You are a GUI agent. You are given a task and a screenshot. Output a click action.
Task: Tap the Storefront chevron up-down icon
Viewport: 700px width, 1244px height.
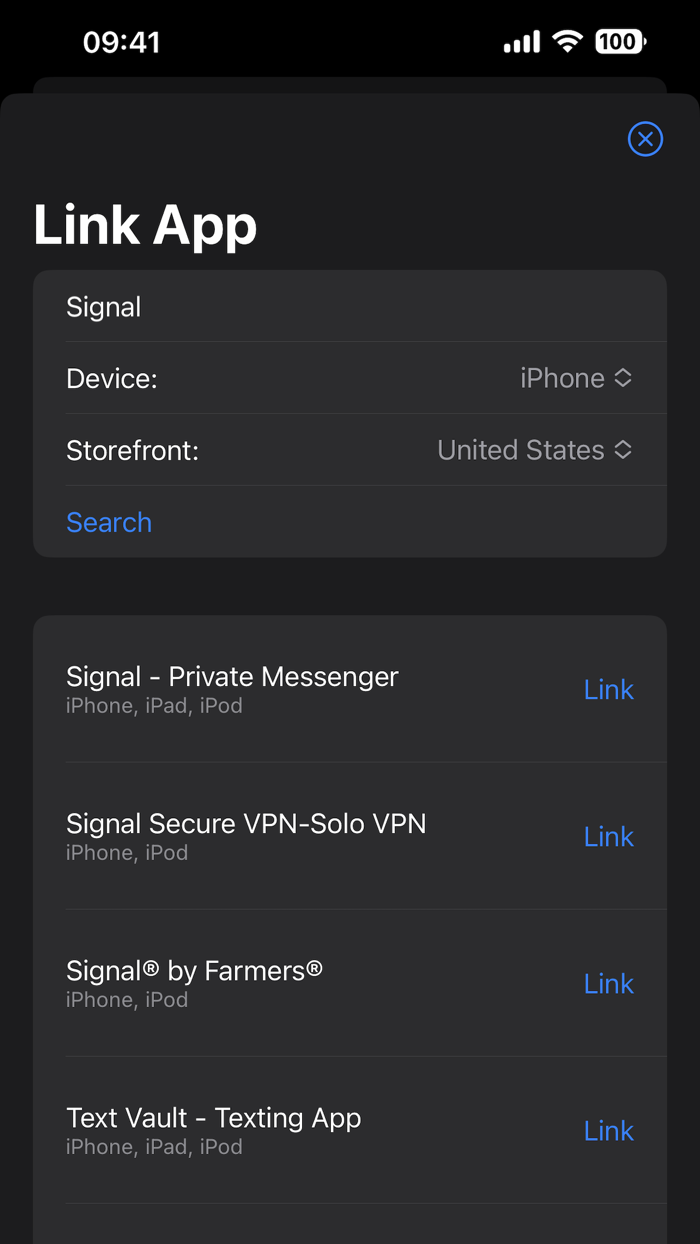coord(623,450)
